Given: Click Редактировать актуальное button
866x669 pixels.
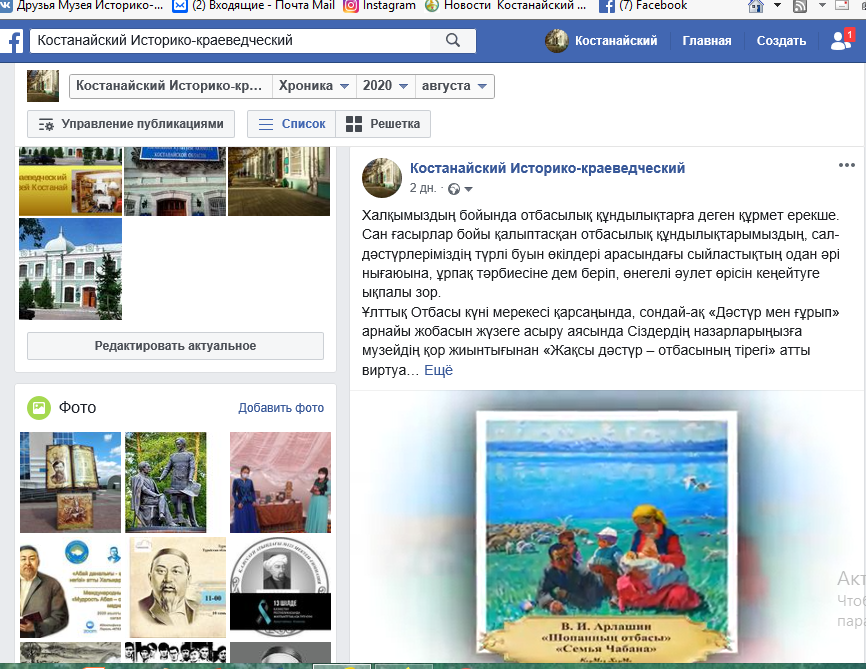Looking at the screenshot, I should coord(175,346).
